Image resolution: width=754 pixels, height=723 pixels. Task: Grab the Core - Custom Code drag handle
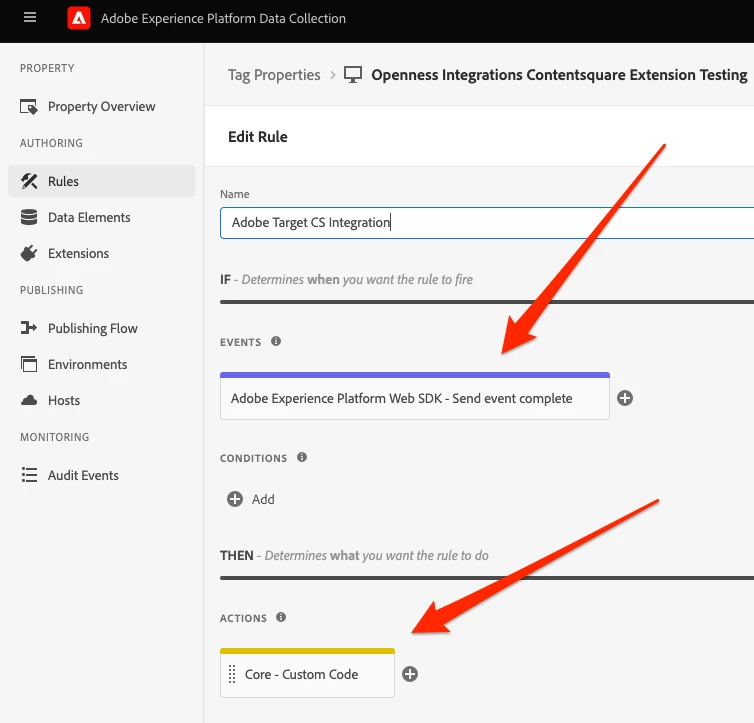click(232, 674)
